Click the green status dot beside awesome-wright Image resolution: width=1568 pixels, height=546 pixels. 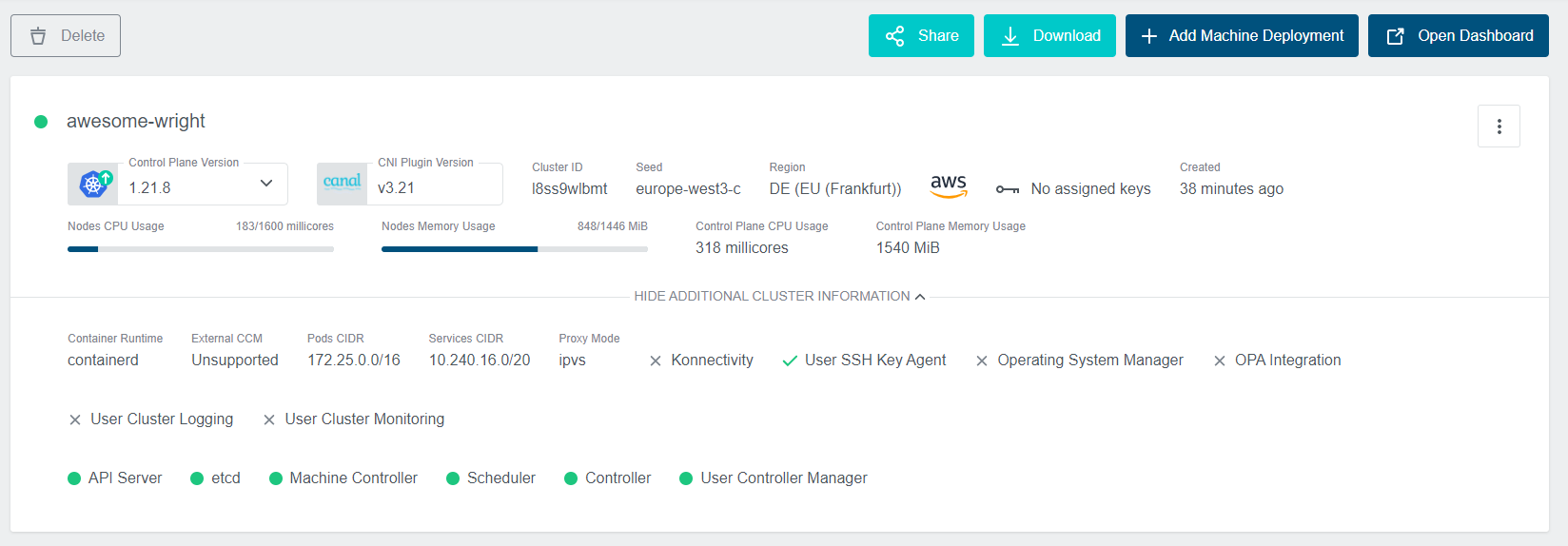pyautogui.click(x=41, y=122)
